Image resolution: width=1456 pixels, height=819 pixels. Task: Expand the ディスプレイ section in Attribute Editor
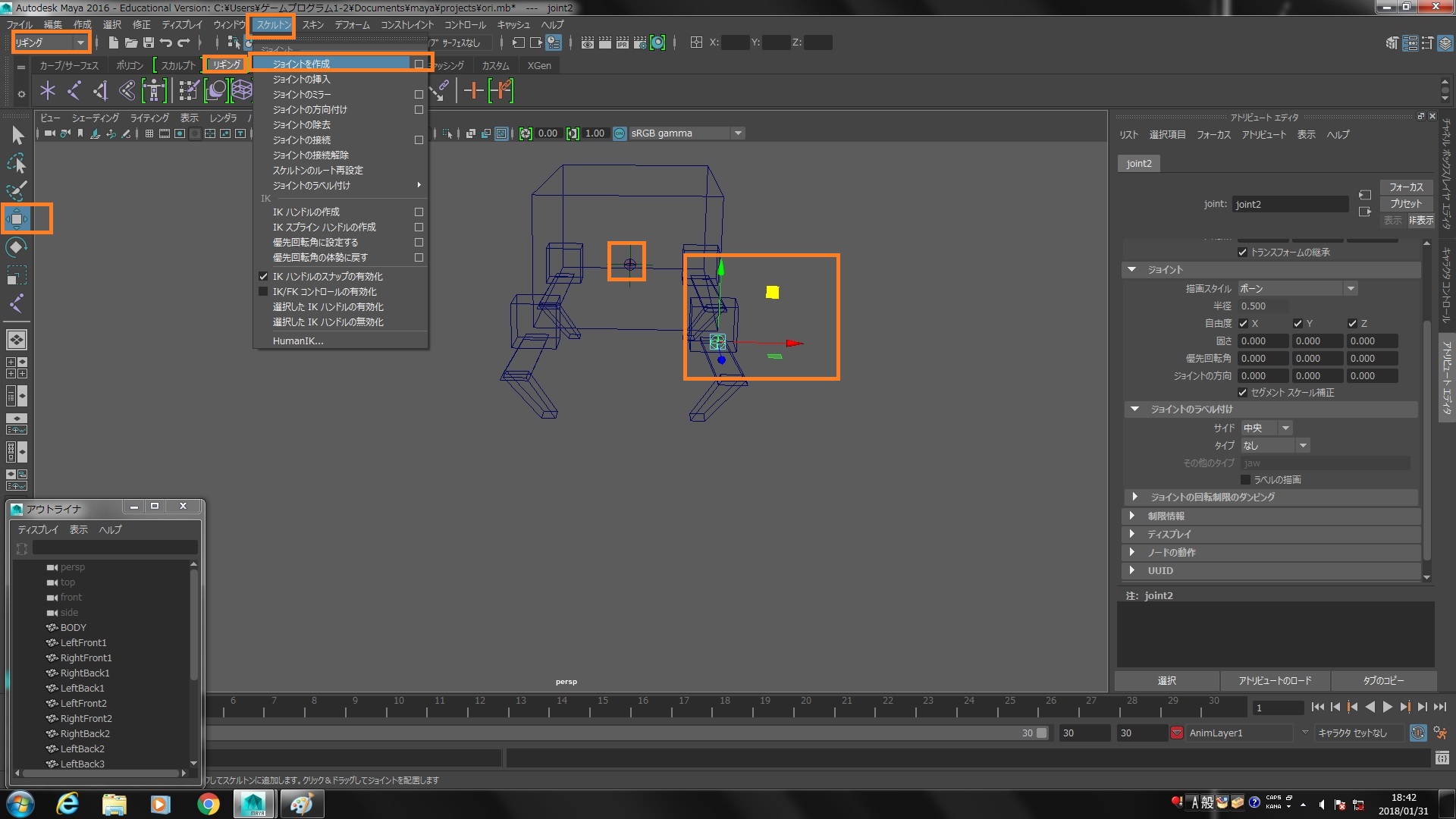(x=1271, y=535)
